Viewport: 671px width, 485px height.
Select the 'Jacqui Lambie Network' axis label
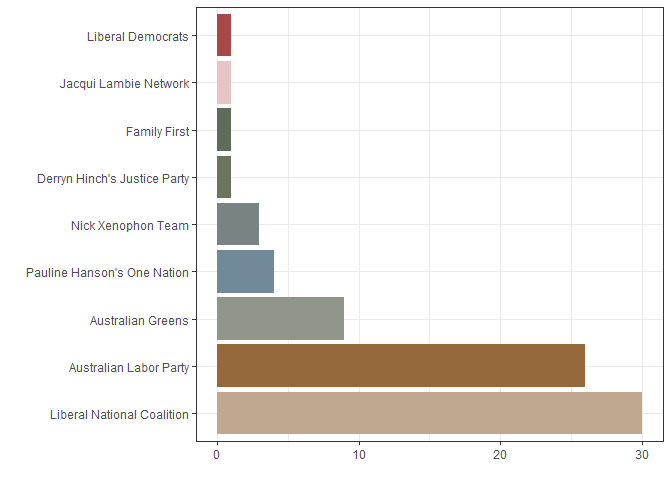(x=124, y=84)
